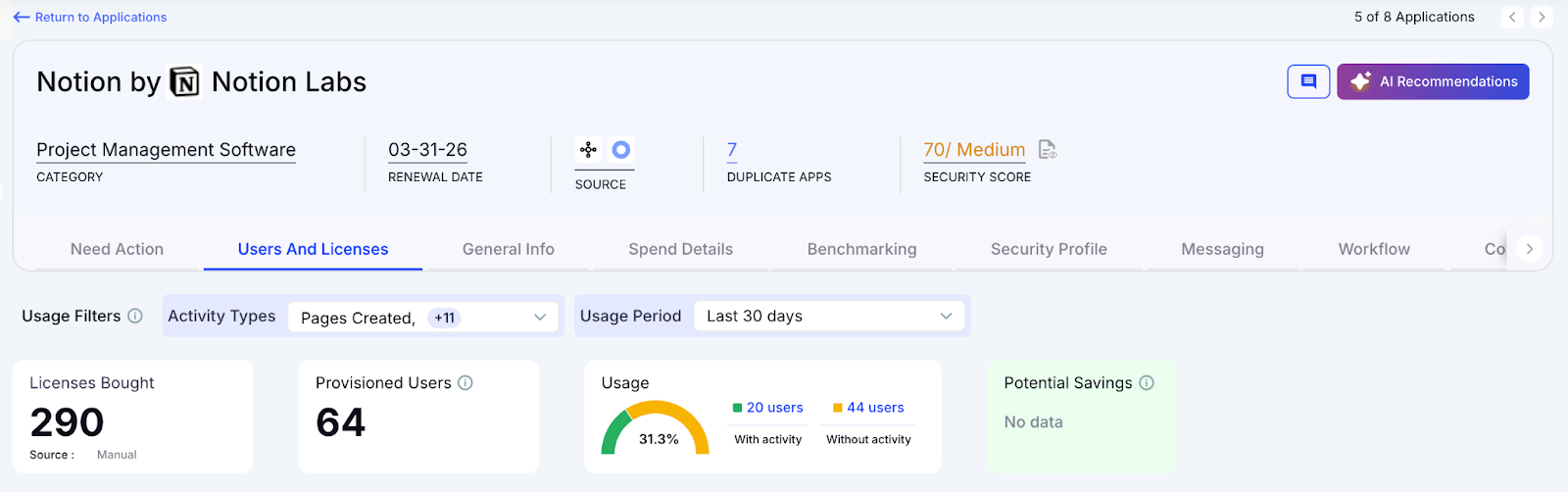
Task: Click the Provisioned Users 64 value
Action: coord(340,422)
